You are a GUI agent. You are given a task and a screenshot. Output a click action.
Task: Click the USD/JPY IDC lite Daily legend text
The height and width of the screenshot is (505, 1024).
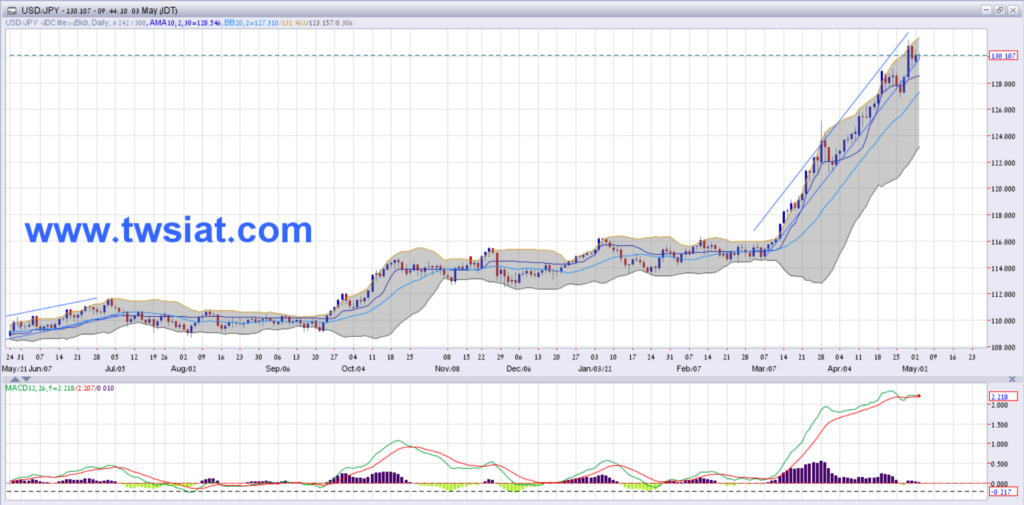[x=75, y=23]
